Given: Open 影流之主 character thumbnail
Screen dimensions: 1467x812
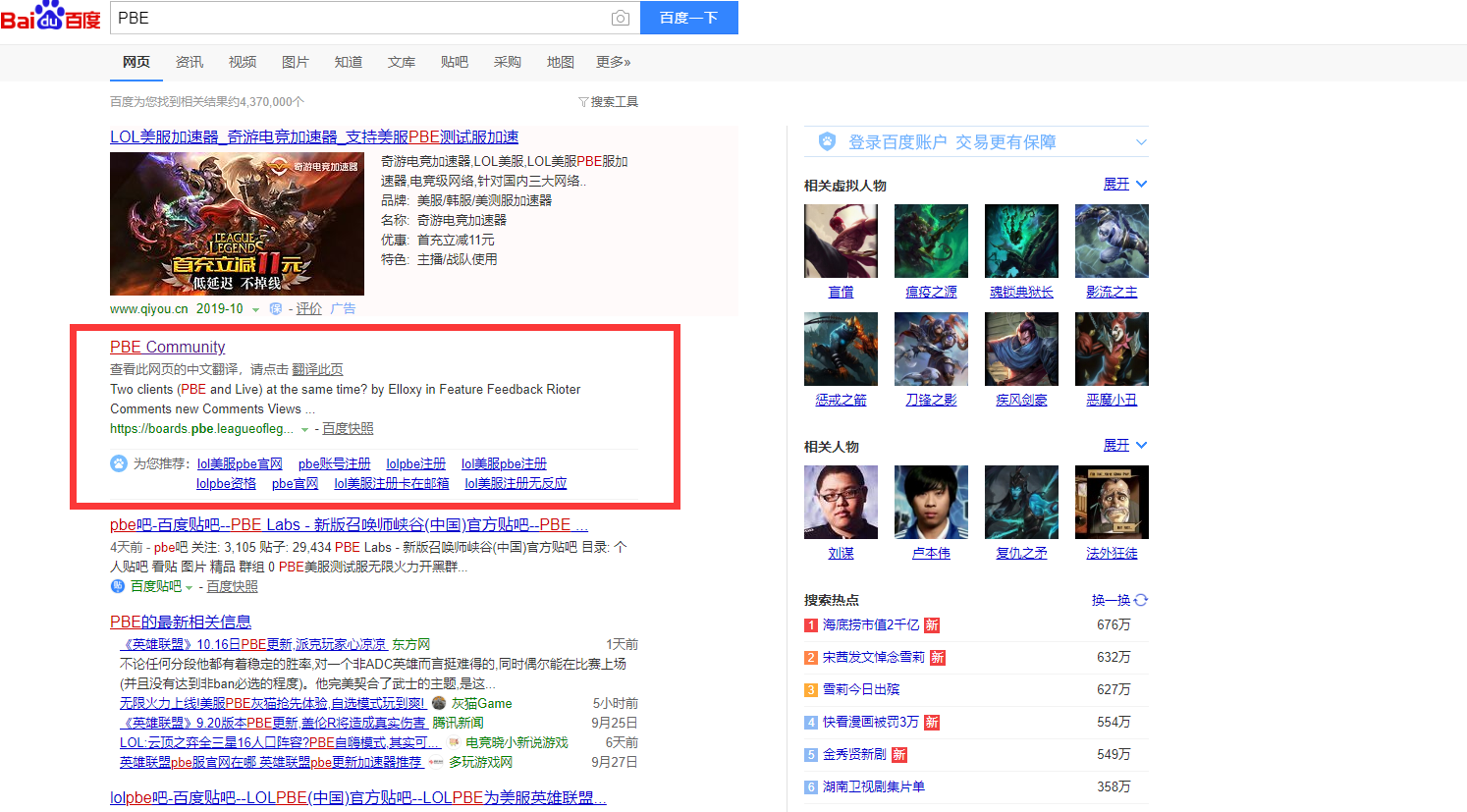Looking at the screenshot, I should click(1112, 242).
